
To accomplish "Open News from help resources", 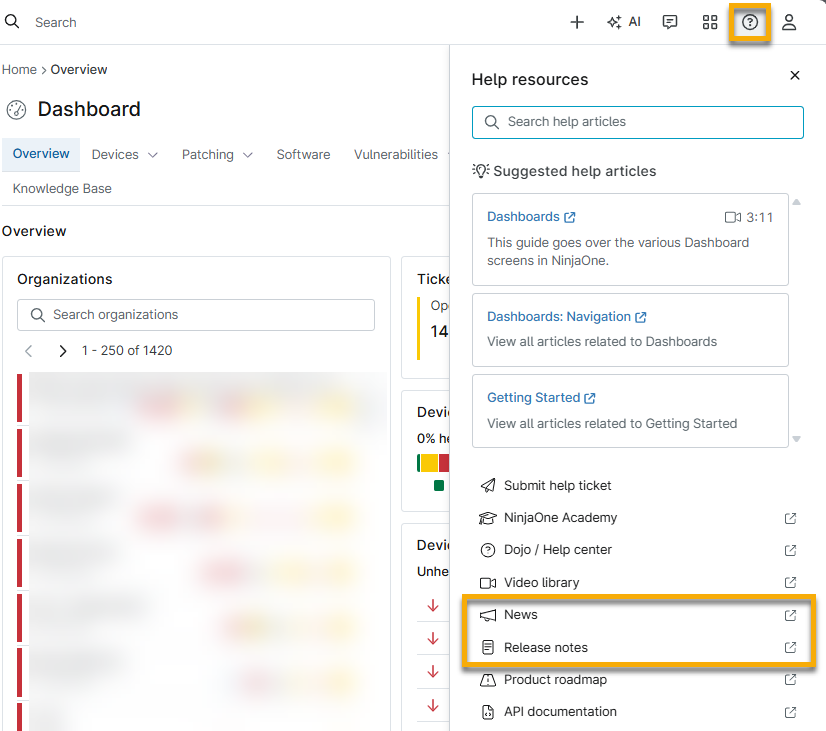I will pyautogui.click(x=521, y=615).
